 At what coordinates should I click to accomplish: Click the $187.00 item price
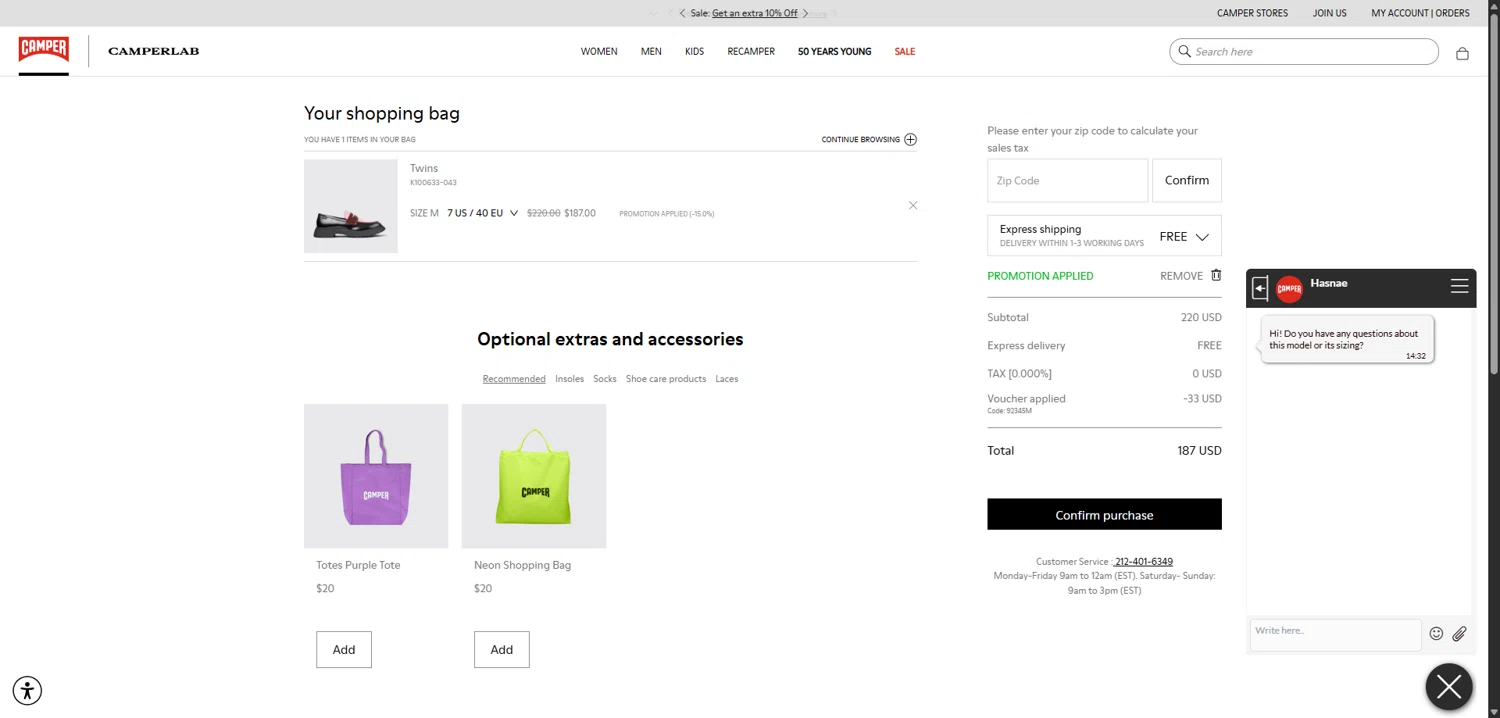tap(580, 213)
